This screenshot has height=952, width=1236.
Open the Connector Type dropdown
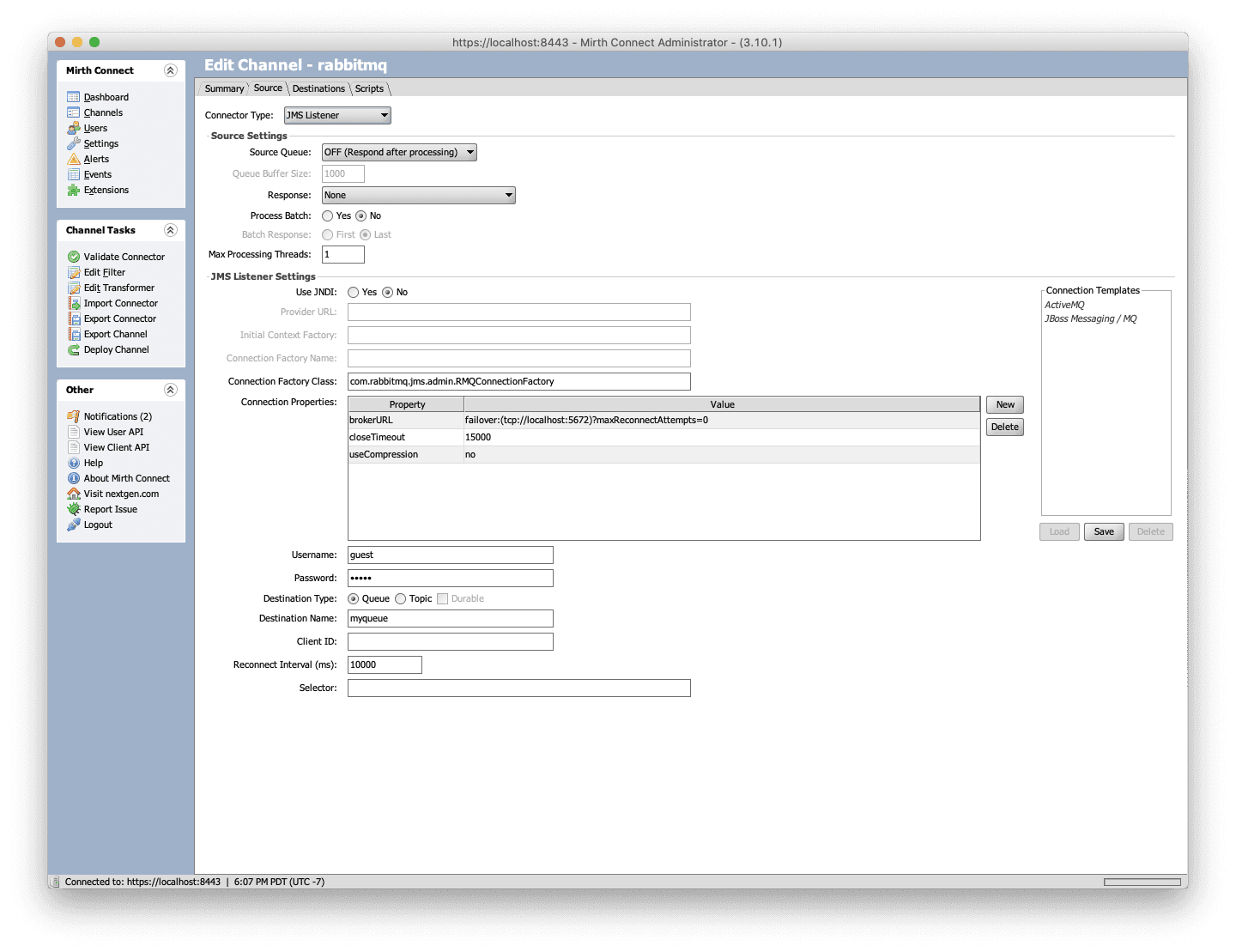click(x=337, y=115)
